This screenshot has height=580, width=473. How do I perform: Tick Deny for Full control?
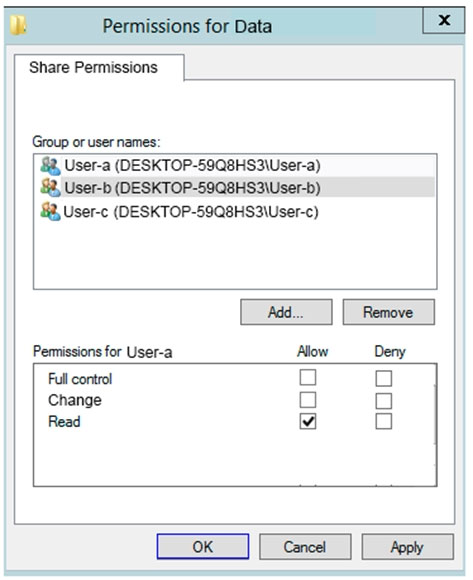click(x=384, y=378)
